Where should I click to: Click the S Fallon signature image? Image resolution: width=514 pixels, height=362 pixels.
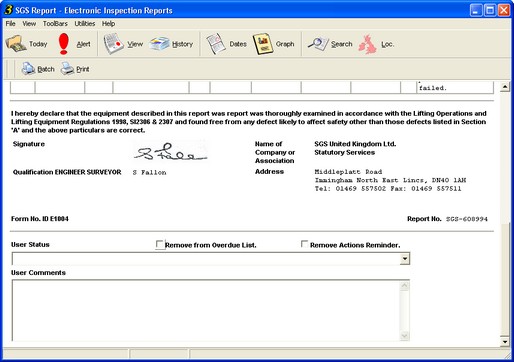coord(171,153)
